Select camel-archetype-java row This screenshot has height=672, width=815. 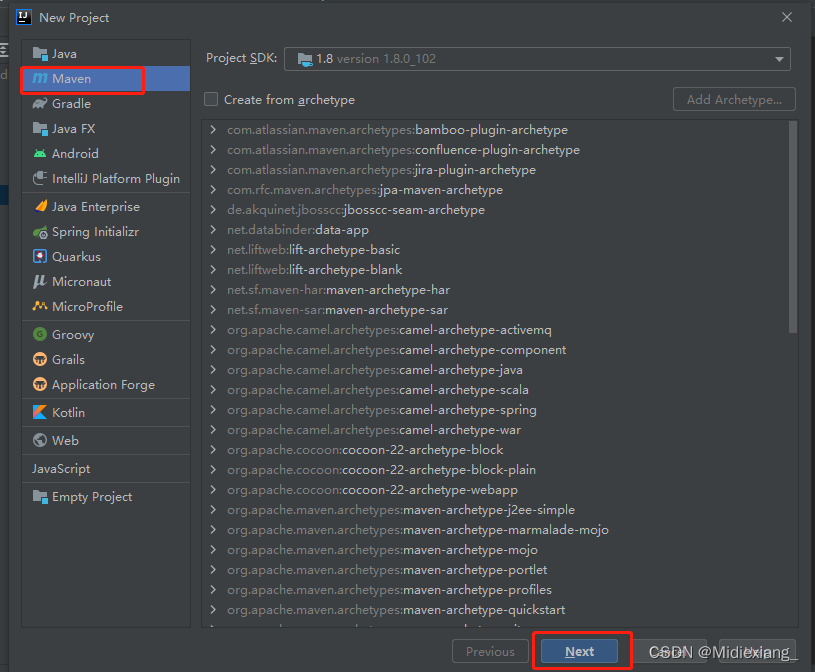375,370
